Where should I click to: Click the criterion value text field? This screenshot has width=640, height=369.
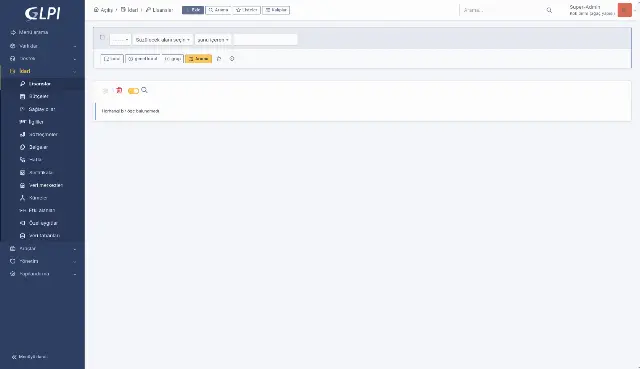(265, 40)
